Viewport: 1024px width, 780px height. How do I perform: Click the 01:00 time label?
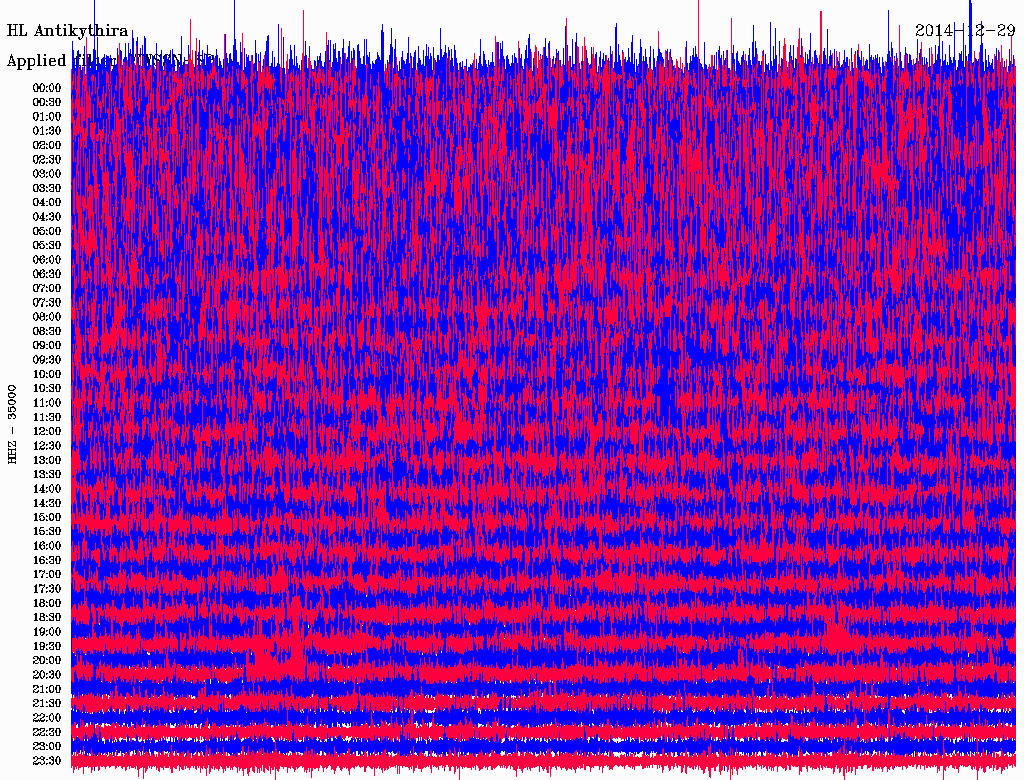pyautogui.click(x=47, y=116)
